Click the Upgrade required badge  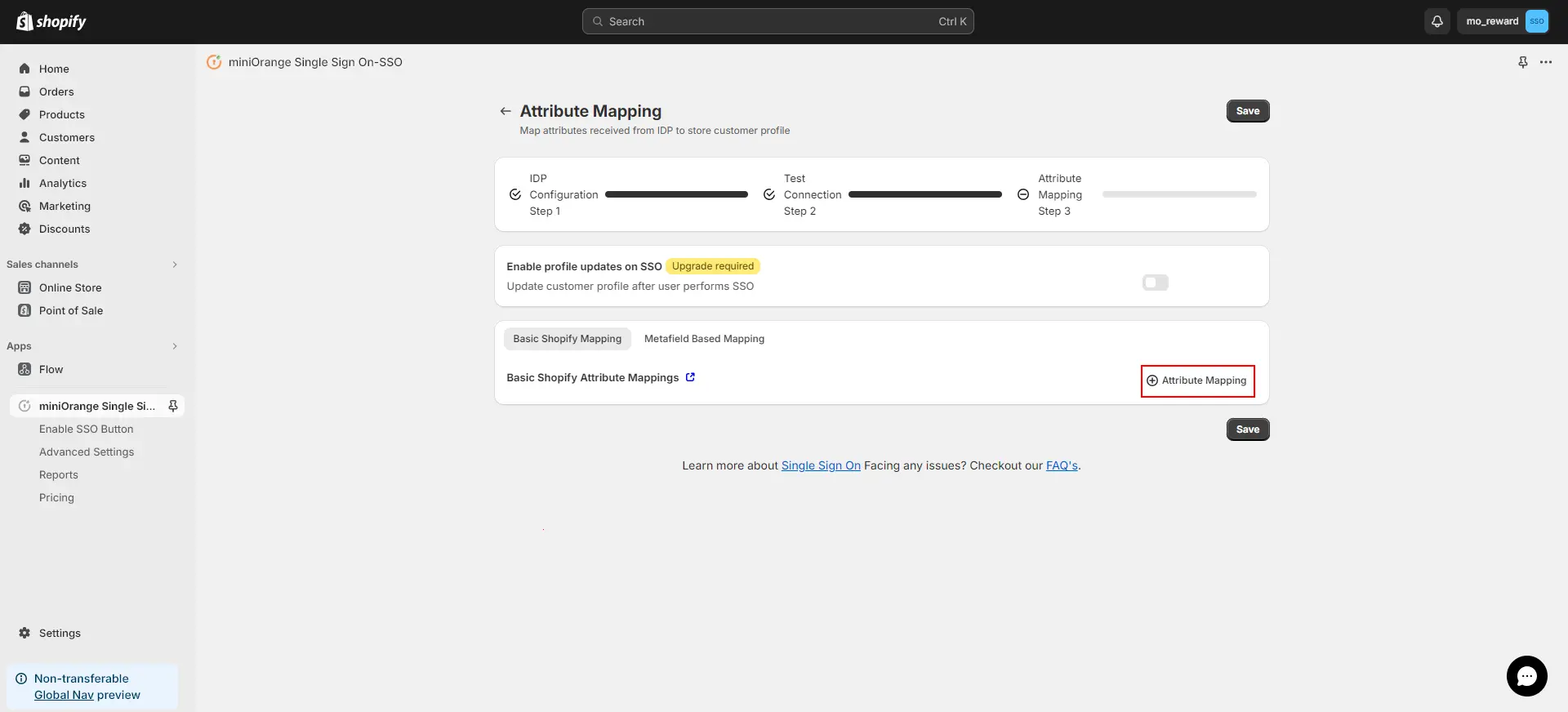click(x=713, y=266)
